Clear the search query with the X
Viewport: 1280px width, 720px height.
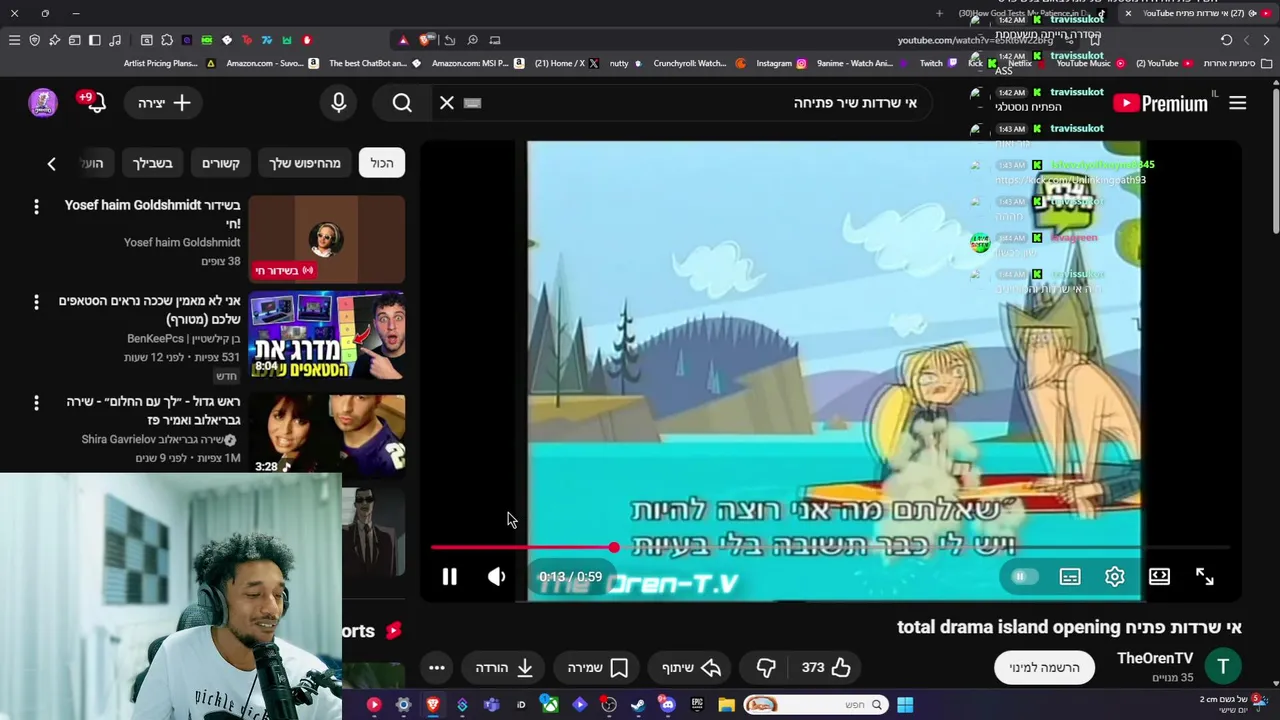pos(447,103)
